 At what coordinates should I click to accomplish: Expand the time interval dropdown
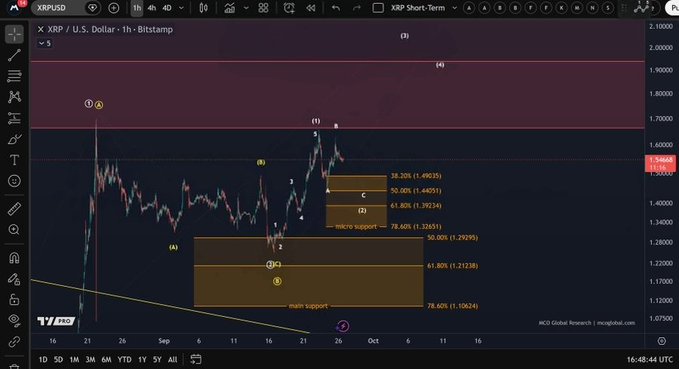coord(181,8)
